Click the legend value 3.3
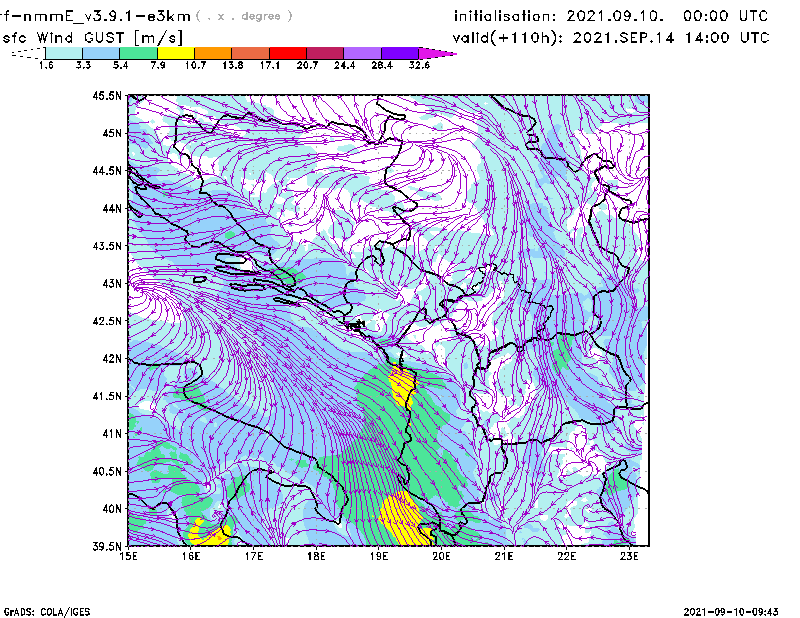The height and width of the screenshot is (618, 800). (83, 65)
